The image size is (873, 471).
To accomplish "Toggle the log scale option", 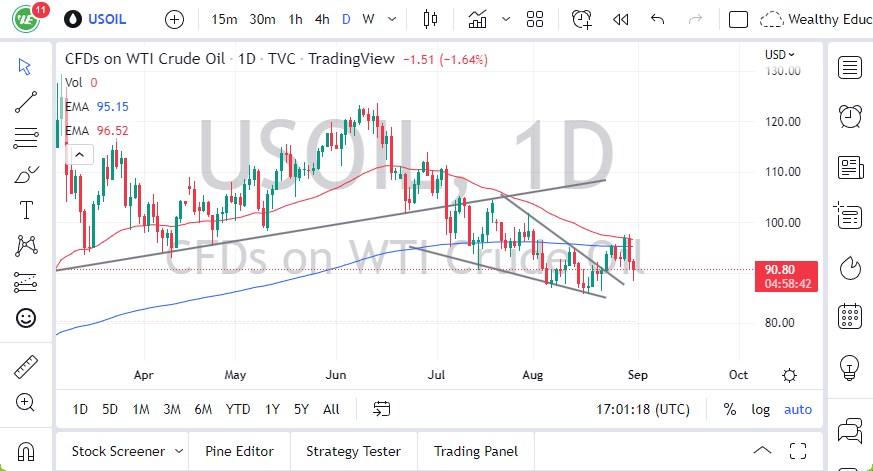I will point(761,409).
